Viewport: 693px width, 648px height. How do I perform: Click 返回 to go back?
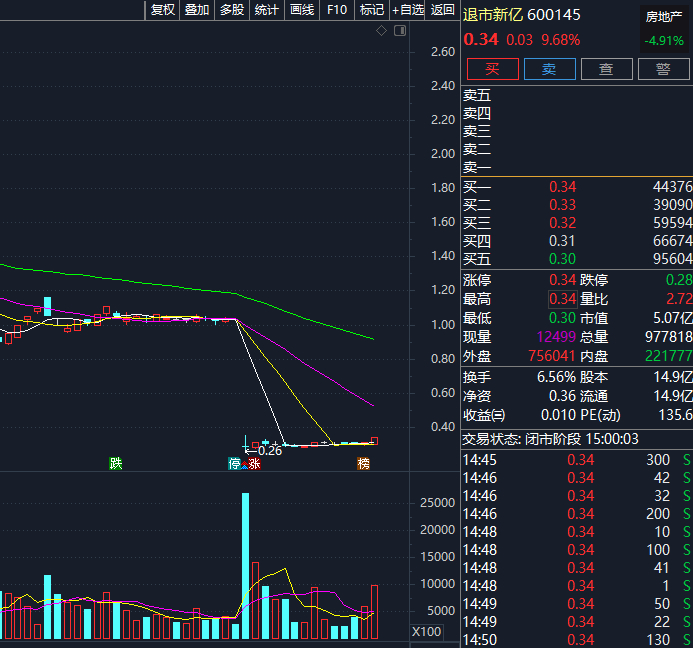click(x=442, y=10)
